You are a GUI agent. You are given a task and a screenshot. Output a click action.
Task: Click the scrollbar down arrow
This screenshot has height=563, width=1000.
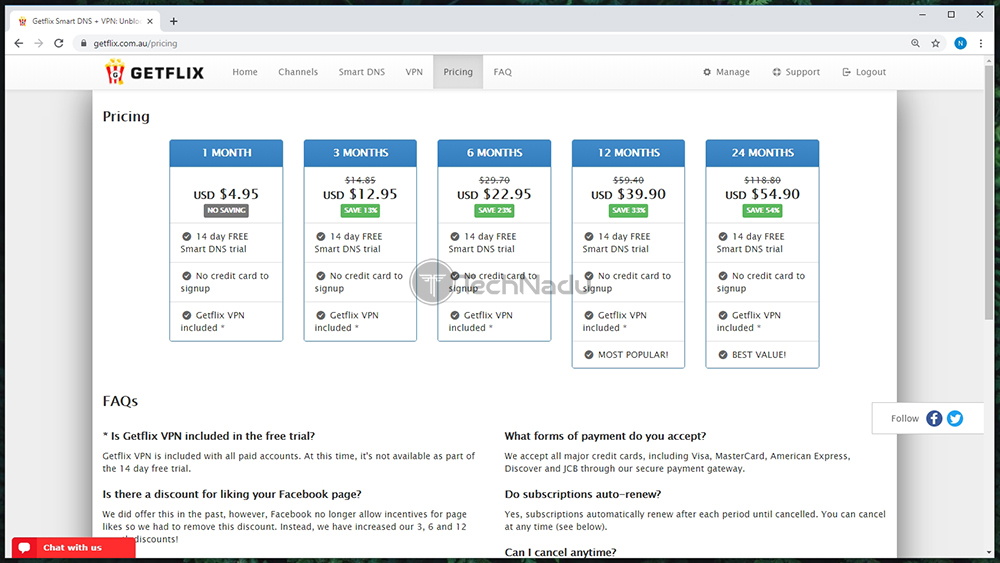989,552
